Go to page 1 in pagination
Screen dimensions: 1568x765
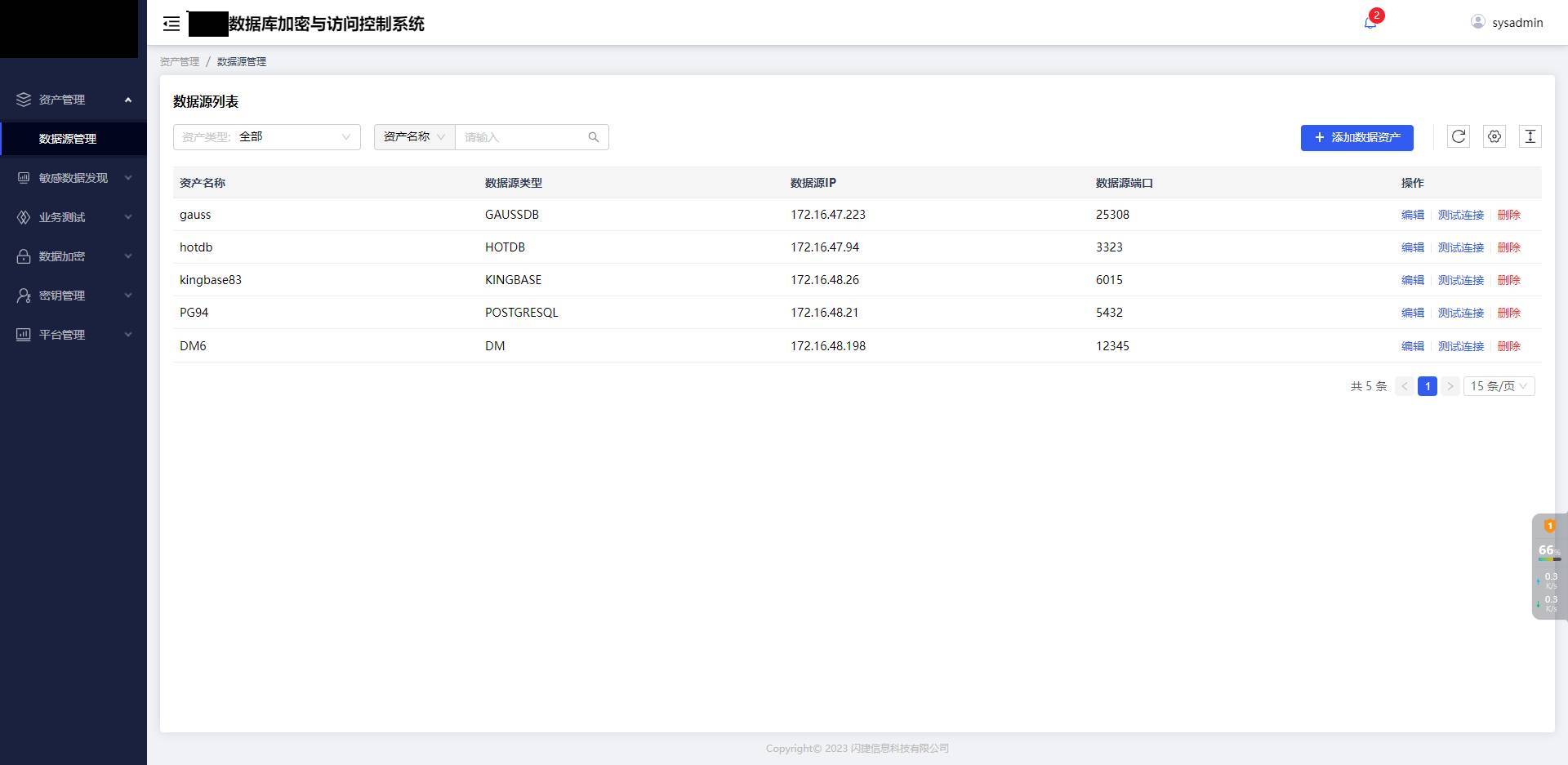1428,386
